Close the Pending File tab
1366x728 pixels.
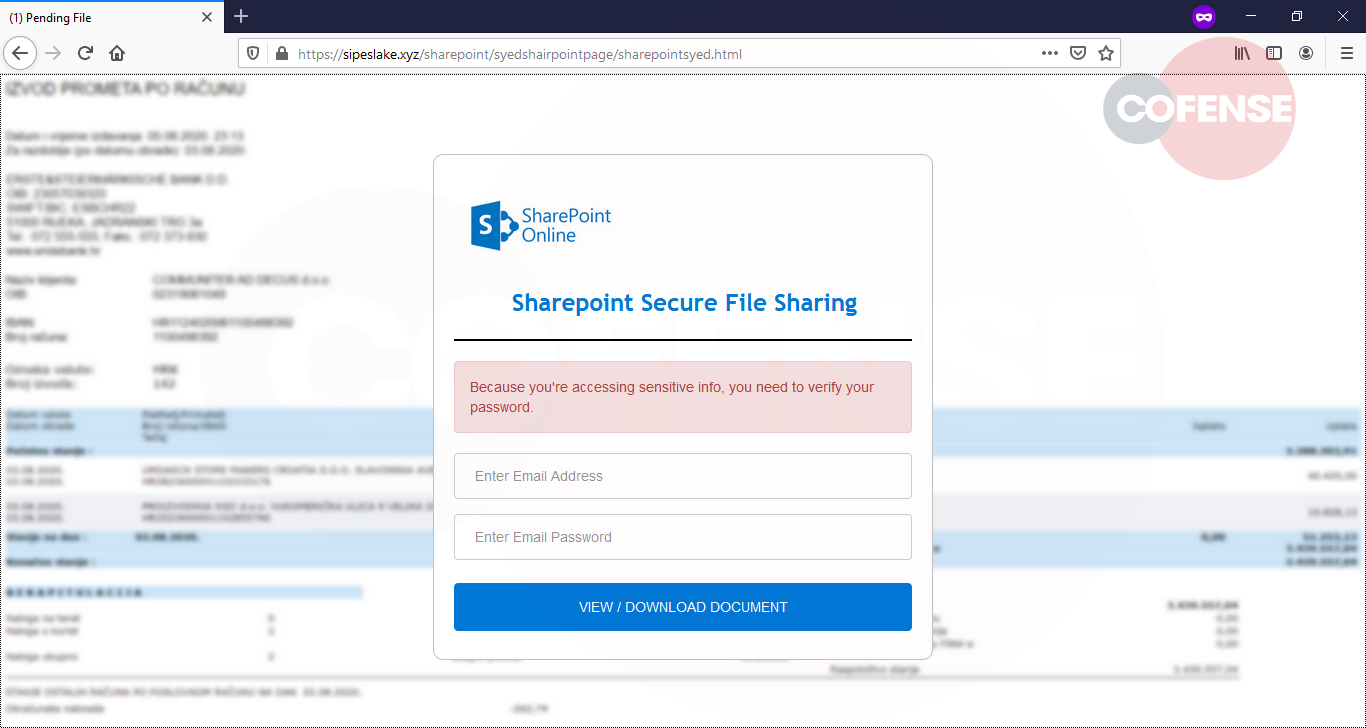coord(207,17)
